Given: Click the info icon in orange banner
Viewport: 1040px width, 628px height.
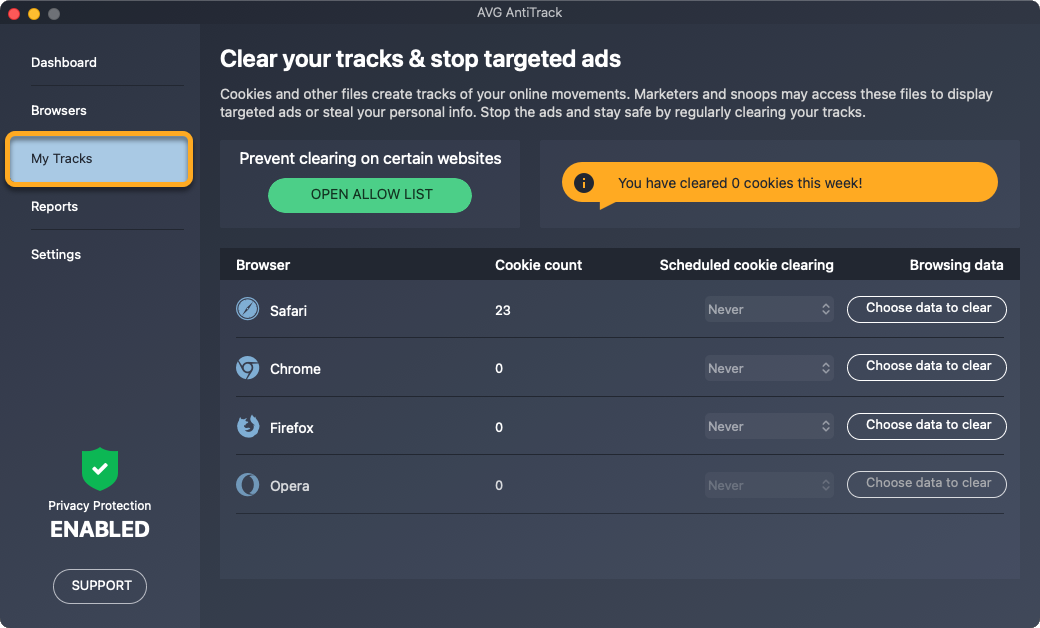Looking at the screenshot, I should (584, 183).
